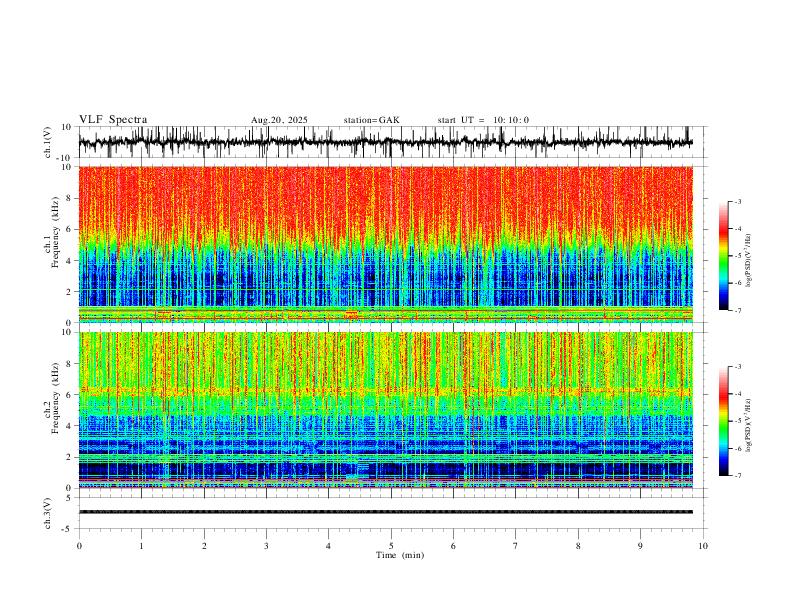Click the station=GAK label

point(371,120)
